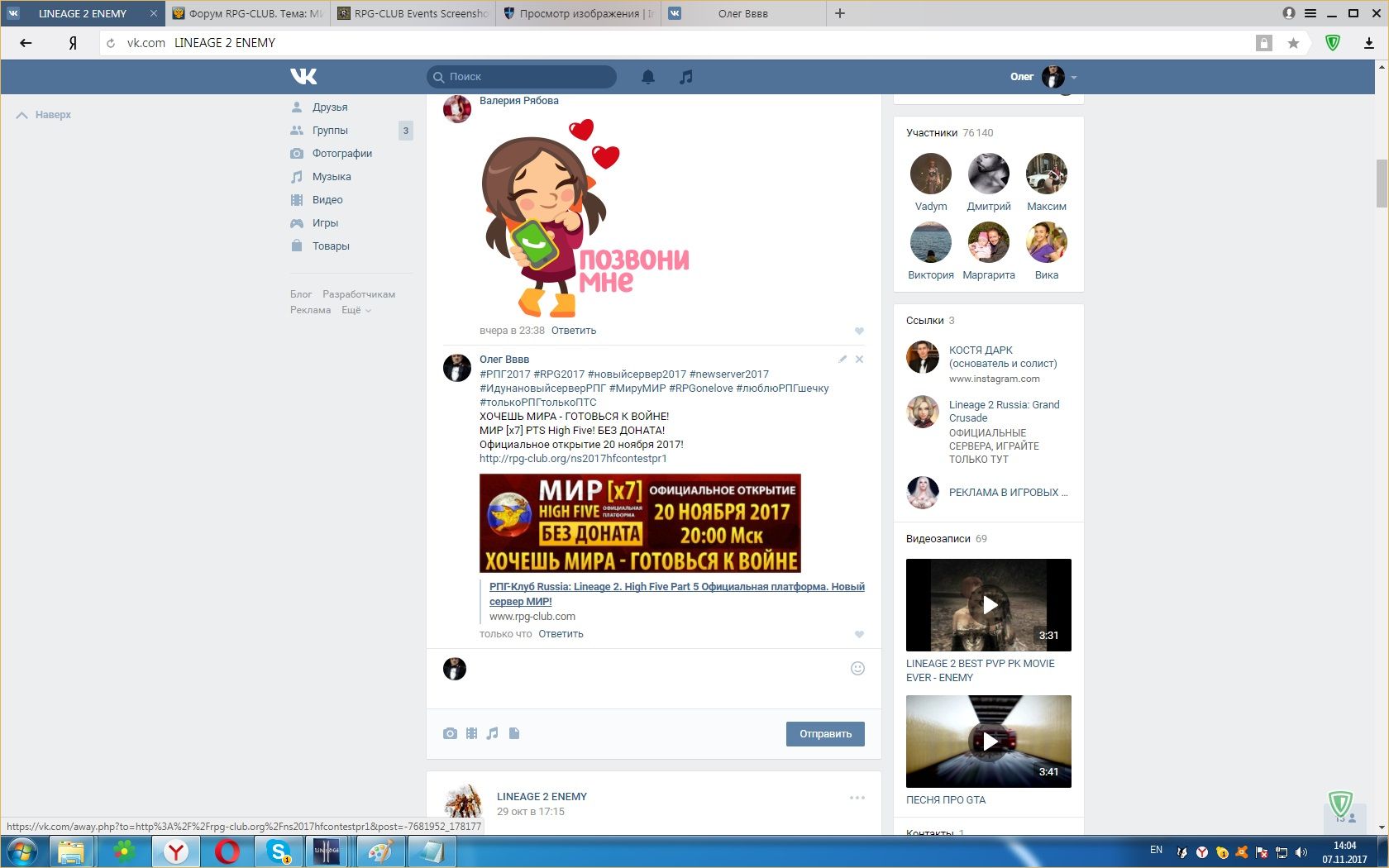
Task: Open the music player note icon in header
Action: [685, 77]
